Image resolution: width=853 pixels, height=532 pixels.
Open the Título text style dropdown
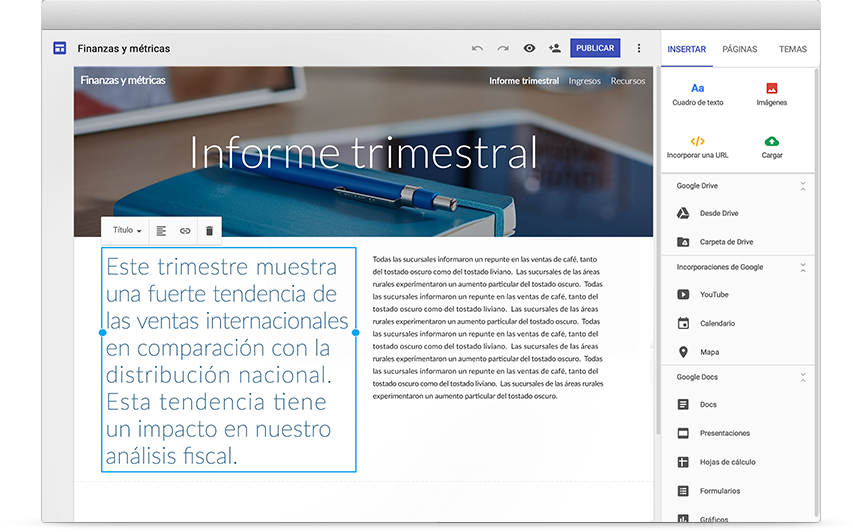coord(126,231)
